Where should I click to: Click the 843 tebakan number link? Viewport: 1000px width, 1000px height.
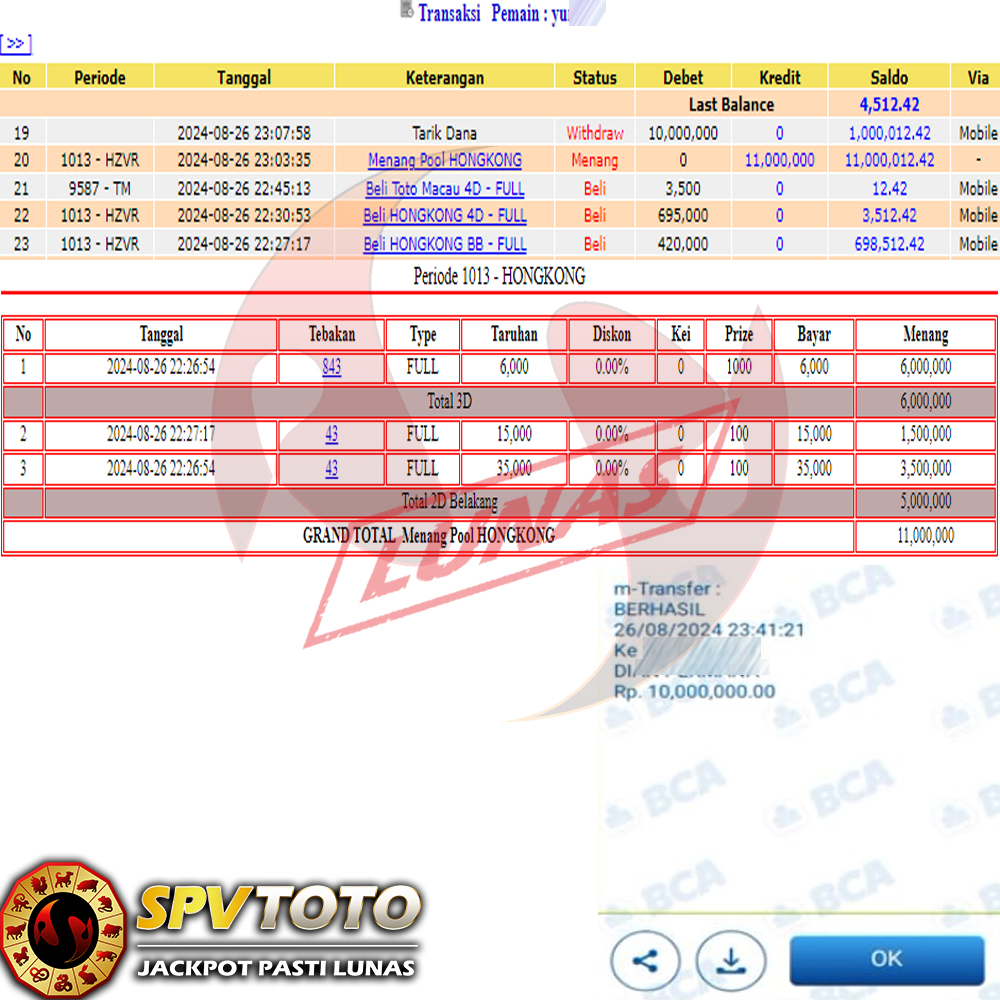tap(331, 367)
